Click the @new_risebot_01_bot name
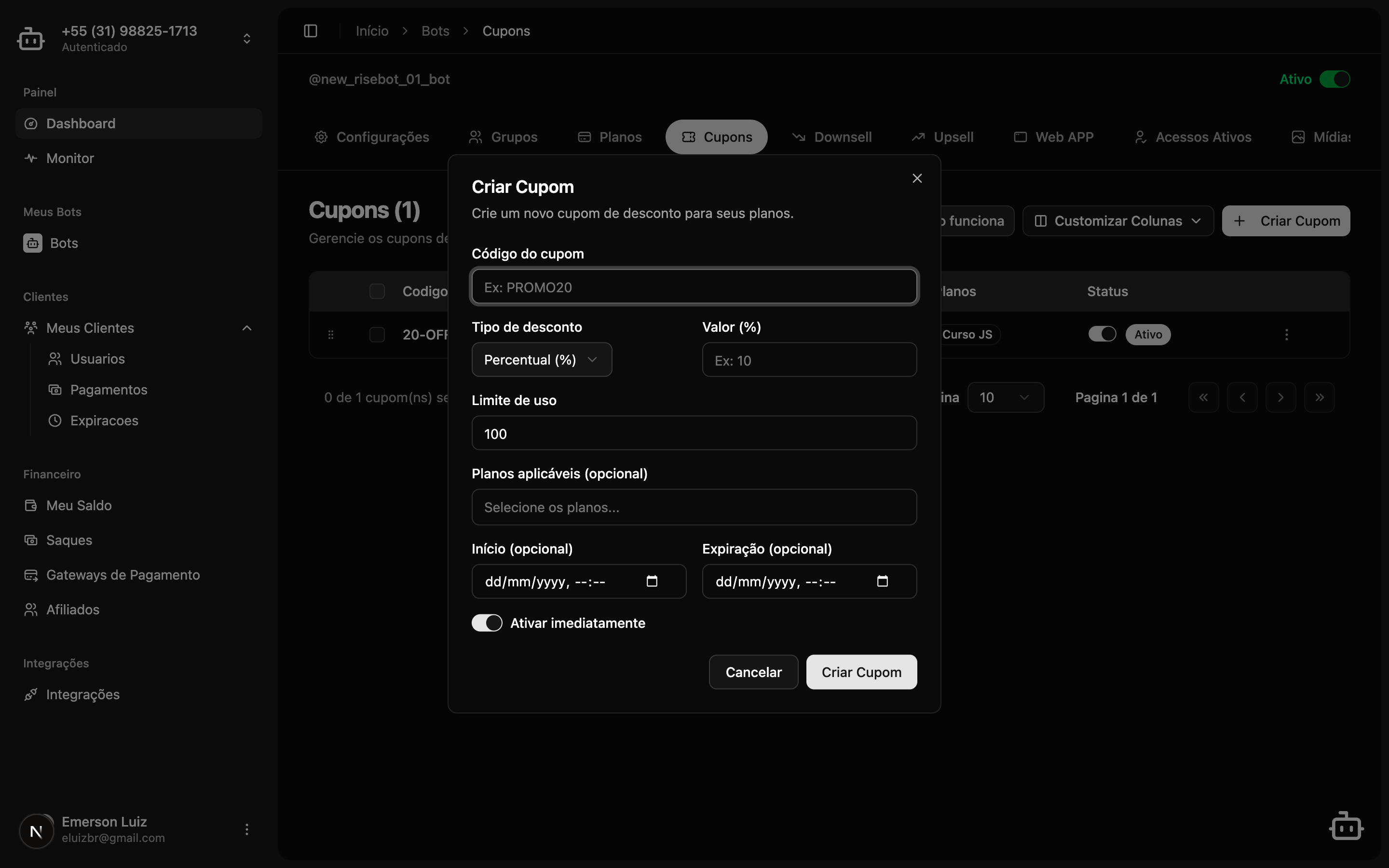This screenshot has width=1389, height=868. point(380,79)
